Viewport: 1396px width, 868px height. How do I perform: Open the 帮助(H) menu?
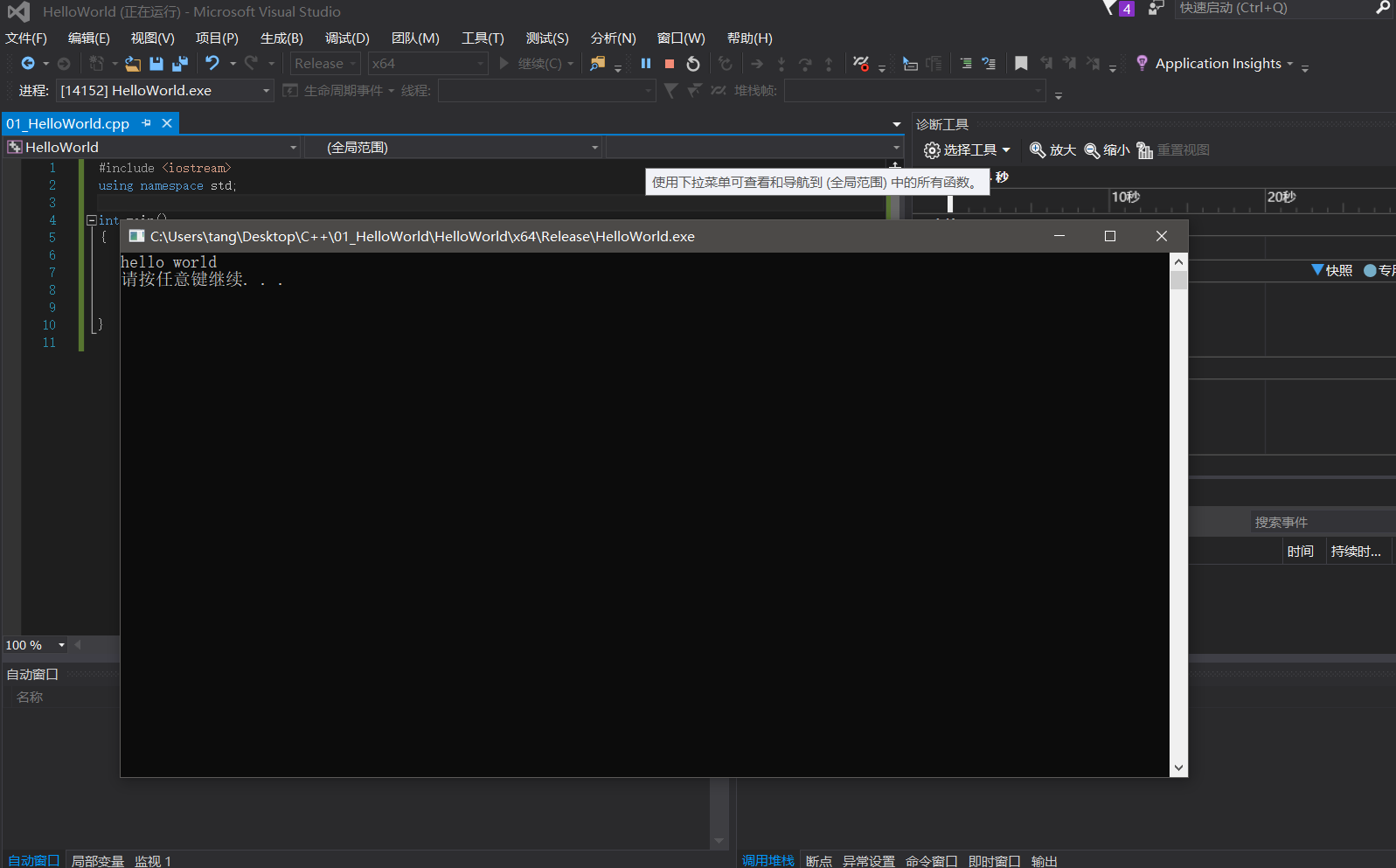750,38
